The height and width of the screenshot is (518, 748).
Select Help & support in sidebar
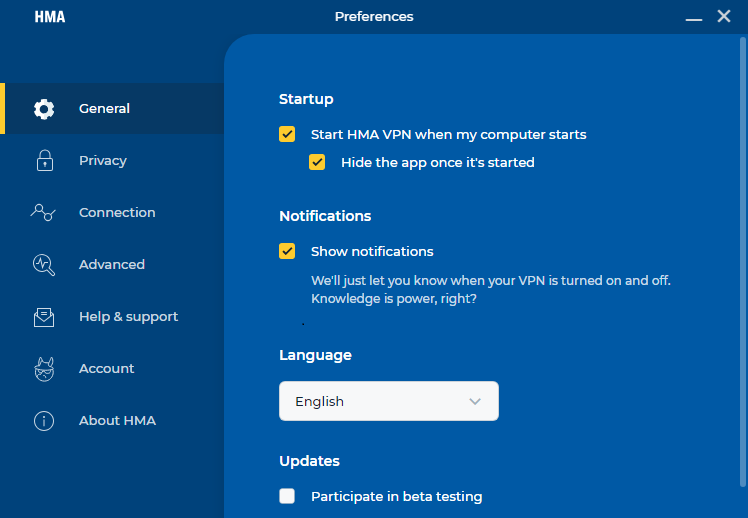[112, 316]
